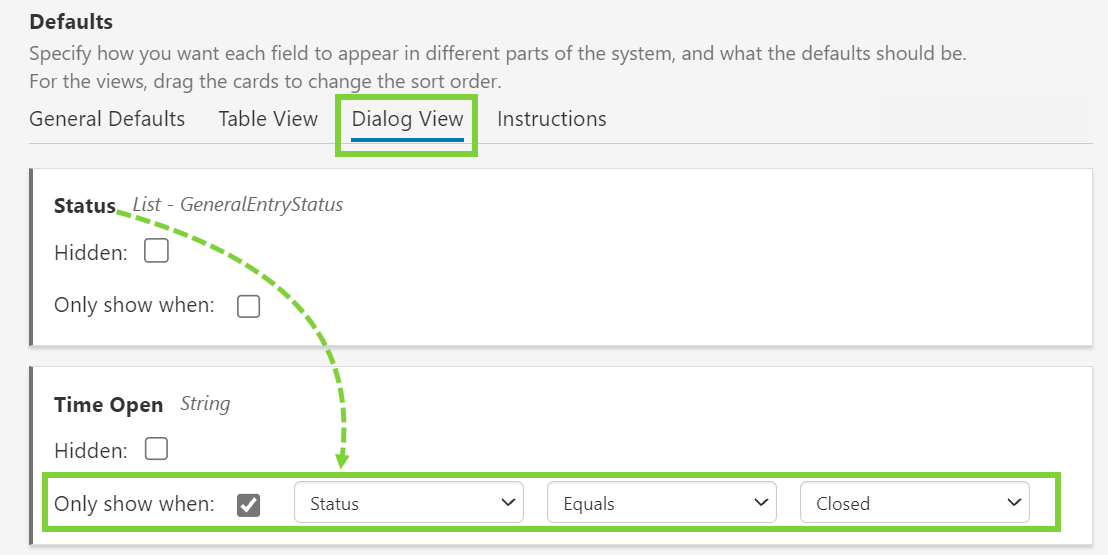1108x555 pixels.
Task: Click the Hidden label in Status card
Action: pos(91,253)
